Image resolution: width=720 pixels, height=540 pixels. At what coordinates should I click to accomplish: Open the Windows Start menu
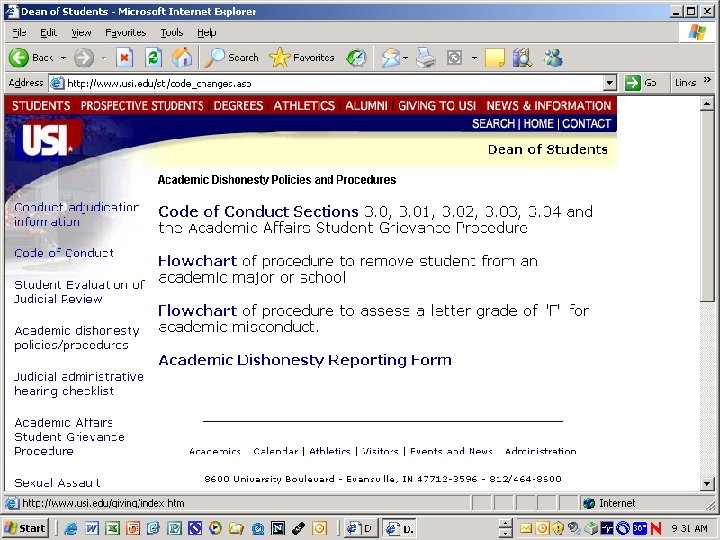26,528
